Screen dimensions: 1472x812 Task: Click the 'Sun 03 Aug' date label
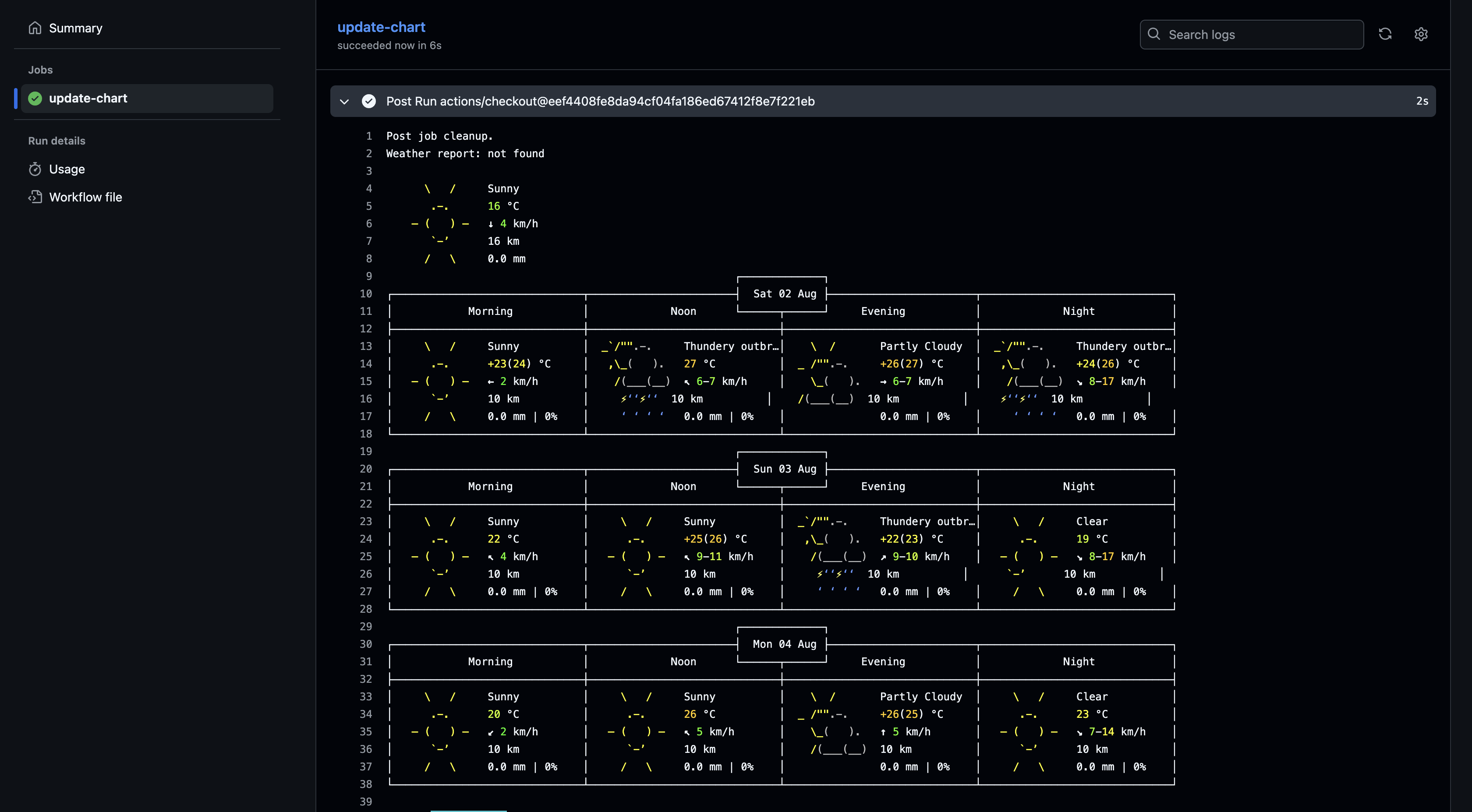[x=785, y=469]
